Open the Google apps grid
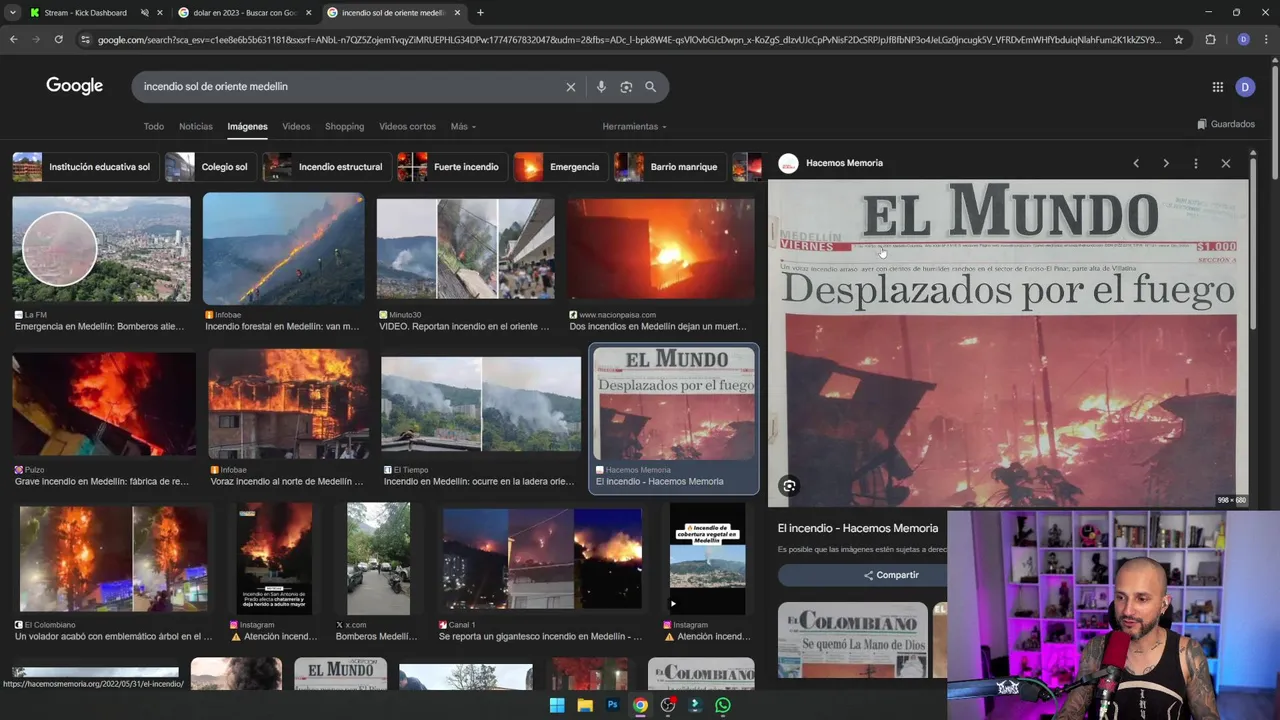The image size is (1280, 720). (1217, 87)
